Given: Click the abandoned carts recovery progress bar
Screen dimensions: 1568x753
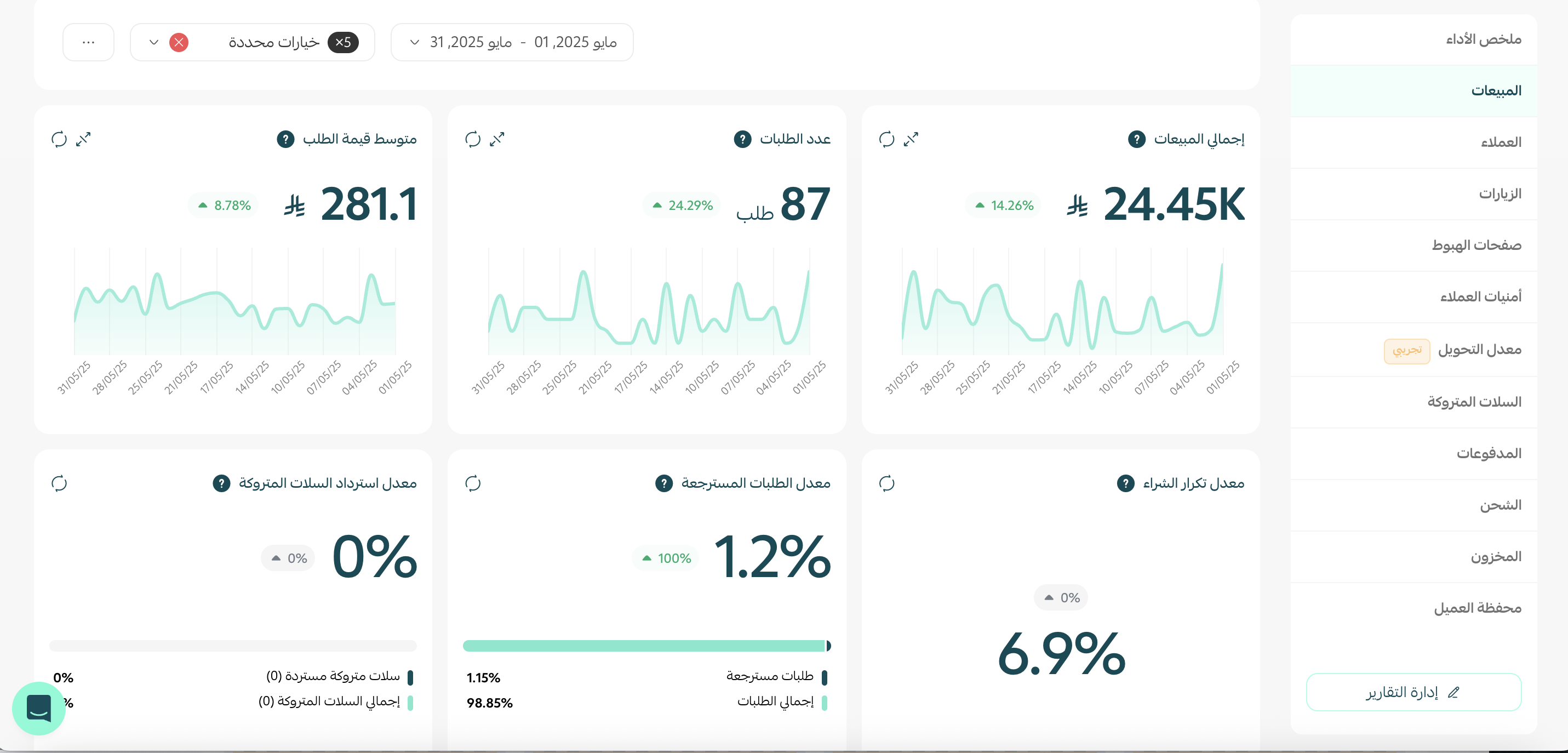Looking at the screenshot, I should click(233, 646).
